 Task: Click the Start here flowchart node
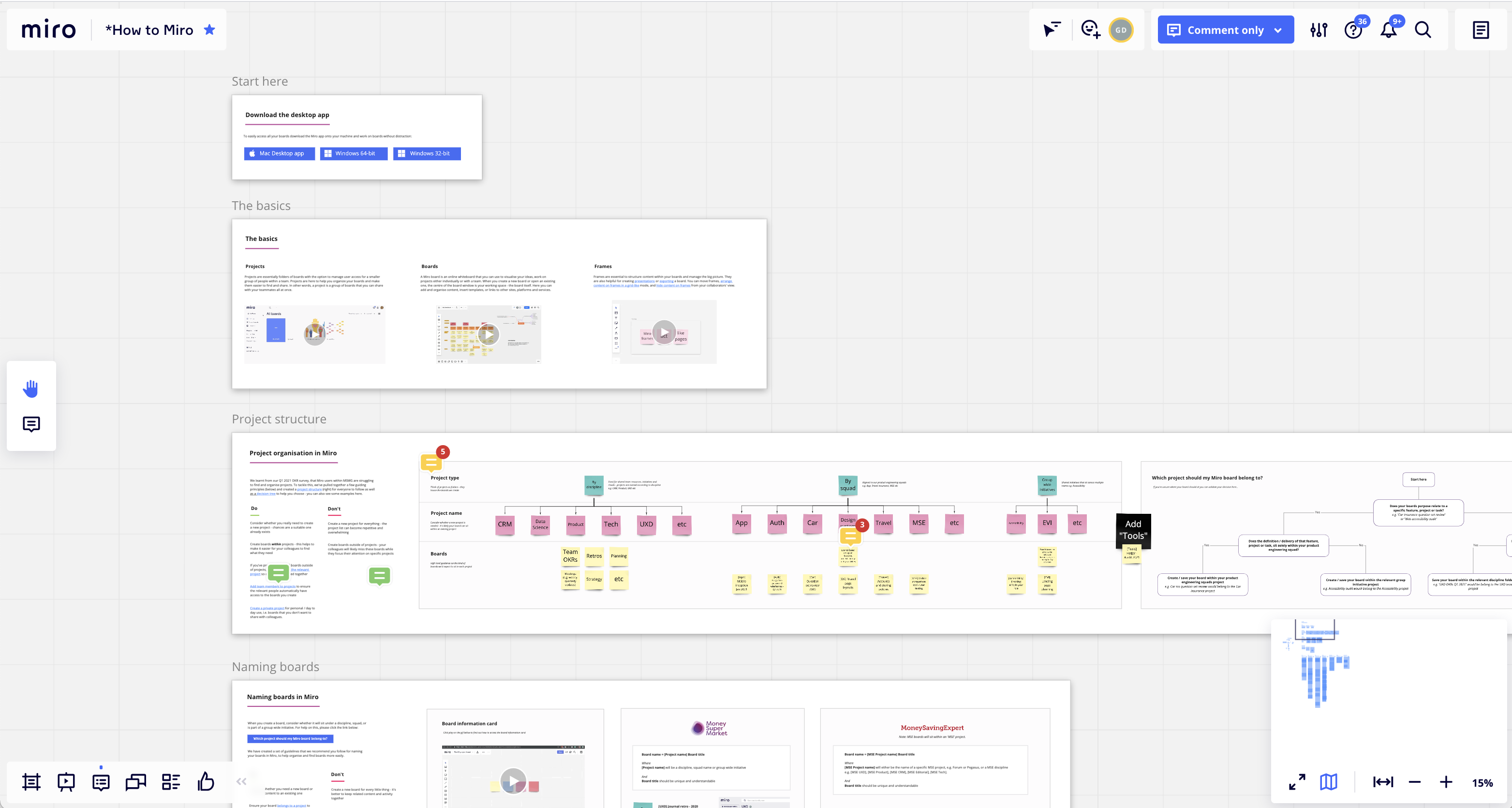(1418, 479)
